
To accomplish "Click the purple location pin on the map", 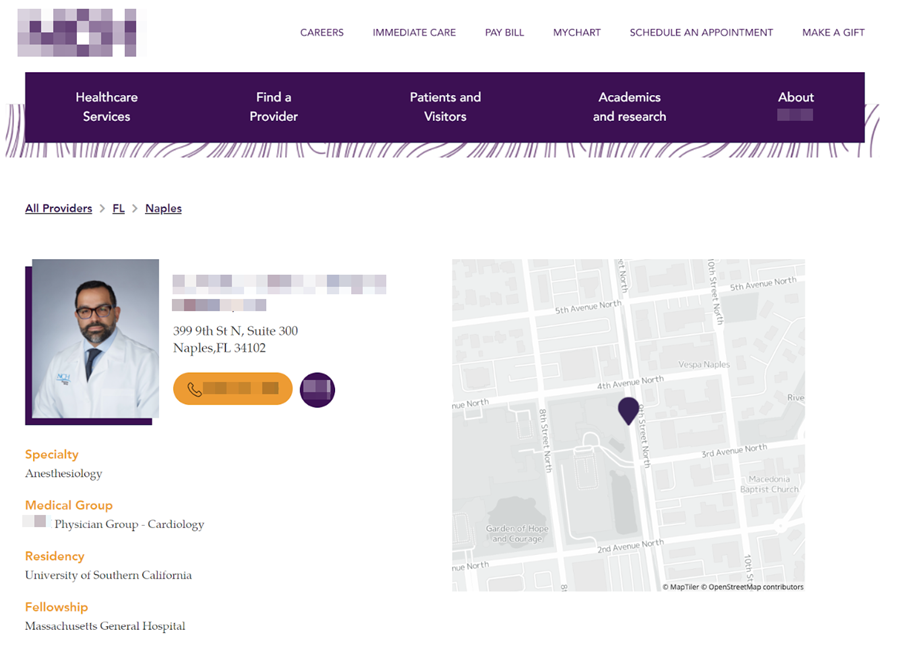I will [x=628, y=410].
